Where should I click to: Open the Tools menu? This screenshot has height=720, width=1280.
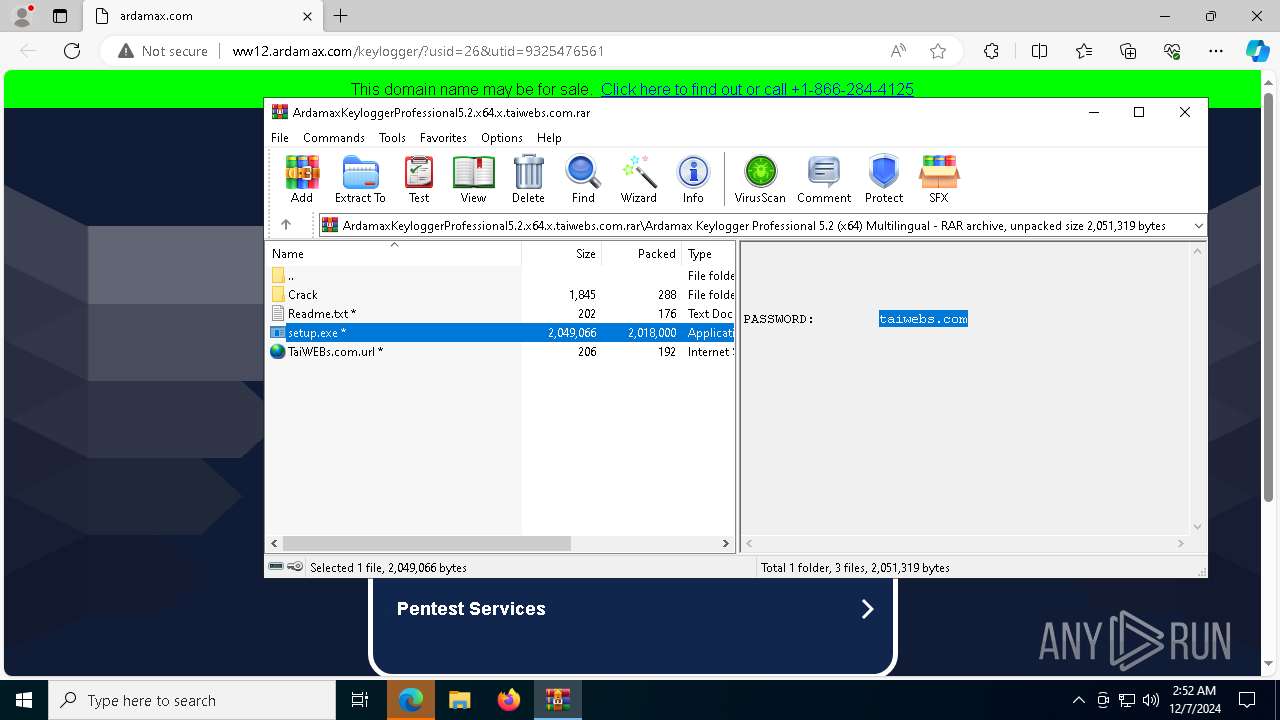[x=392, y=138]
